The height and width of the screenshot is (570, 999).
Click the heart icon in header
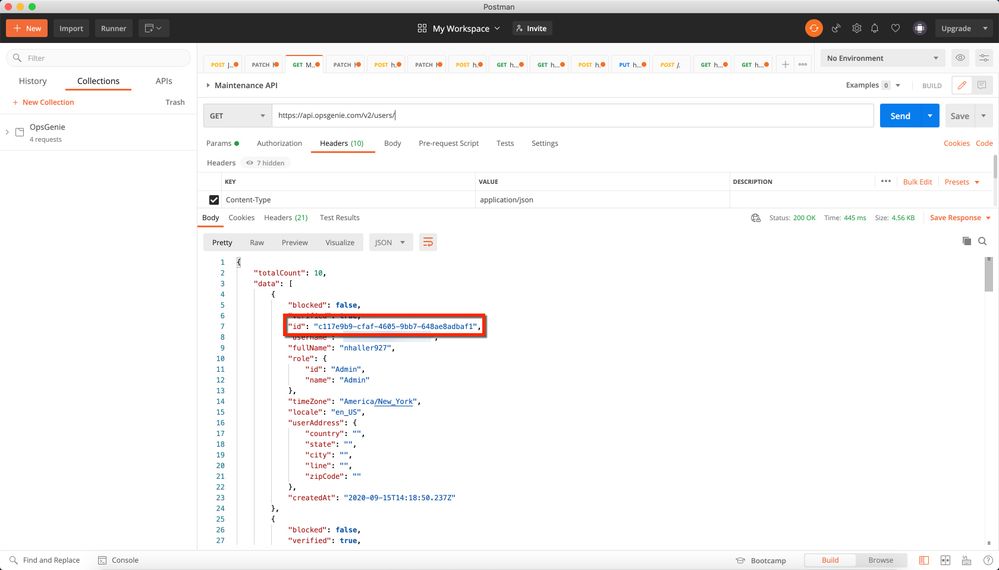click(x=895, y=28)
